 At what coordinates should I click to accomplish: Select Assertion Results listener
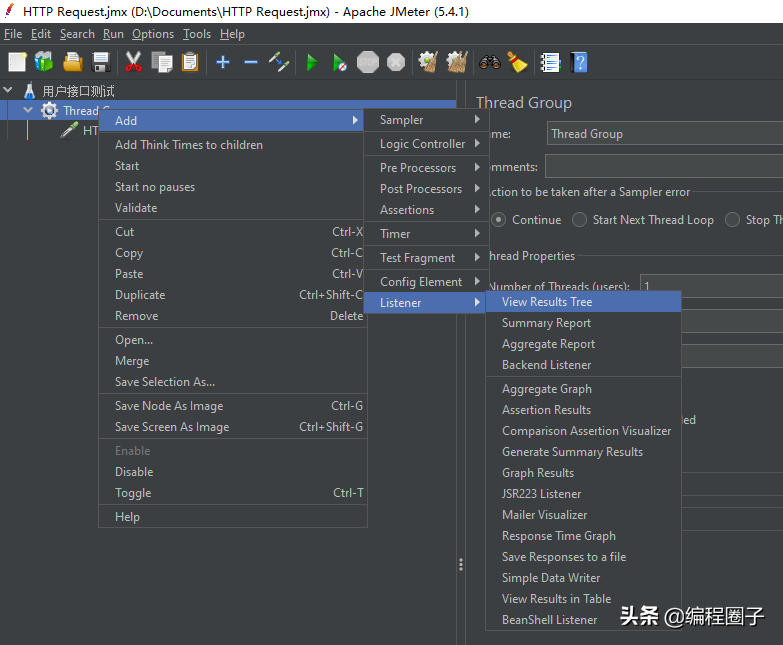click(583, 410)
